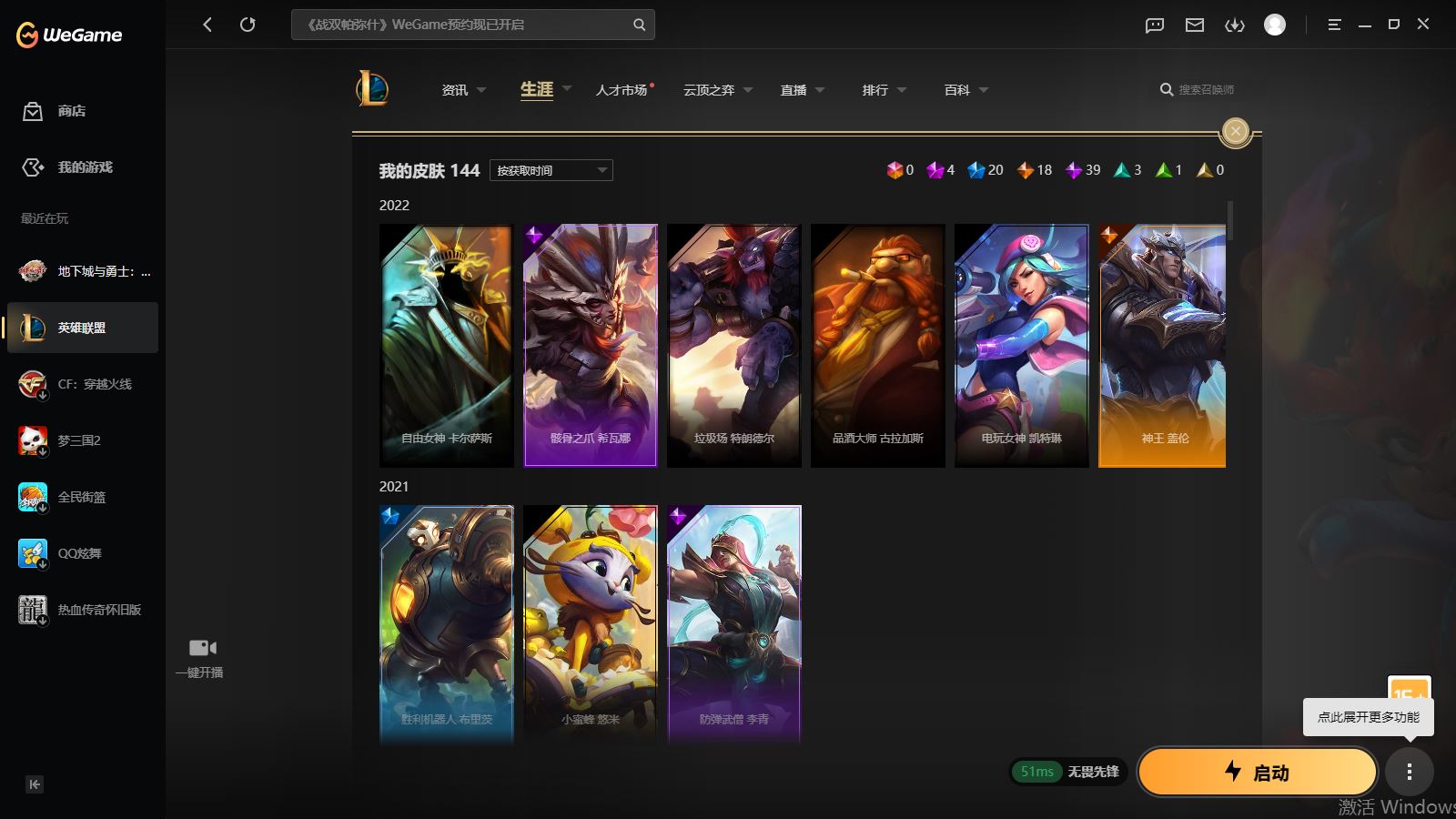Open the mail inbox icon

pos(1195,25)
